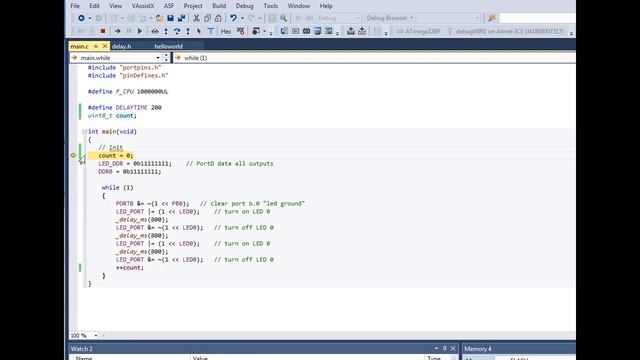Toggle the pin on main.c tab
640x360 pixels.
pyautogui.click(x=96, y=46)
